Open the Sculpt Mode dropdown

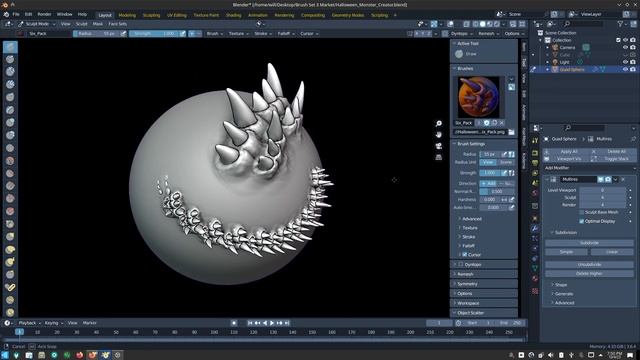pos(37,24)
